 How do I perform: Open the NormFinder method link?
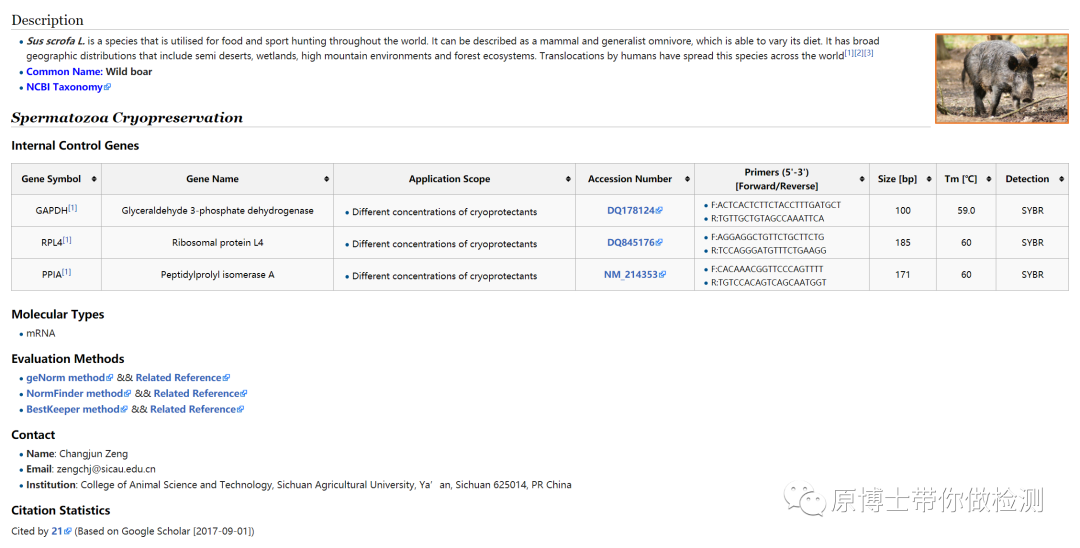(74, 394)
